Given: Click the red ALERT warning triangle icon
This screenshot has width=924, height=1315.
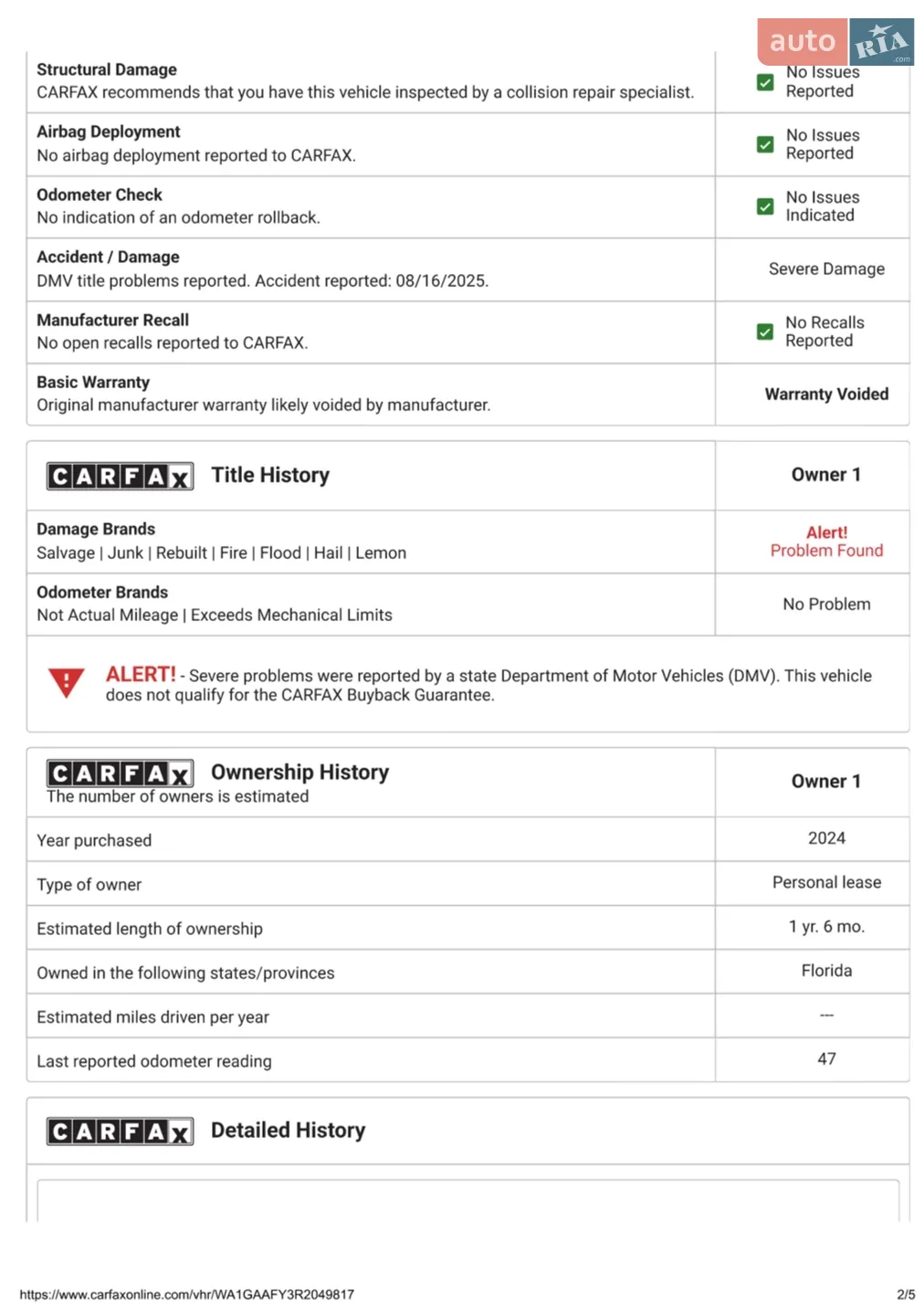Looking at the screenshot, I should pos(66,682).
